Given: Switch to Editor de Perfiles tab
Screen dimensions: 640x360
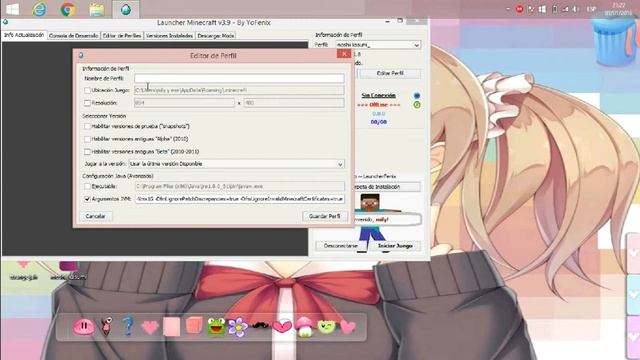Looking at the screenshot, I should click(x=122, y=36).
